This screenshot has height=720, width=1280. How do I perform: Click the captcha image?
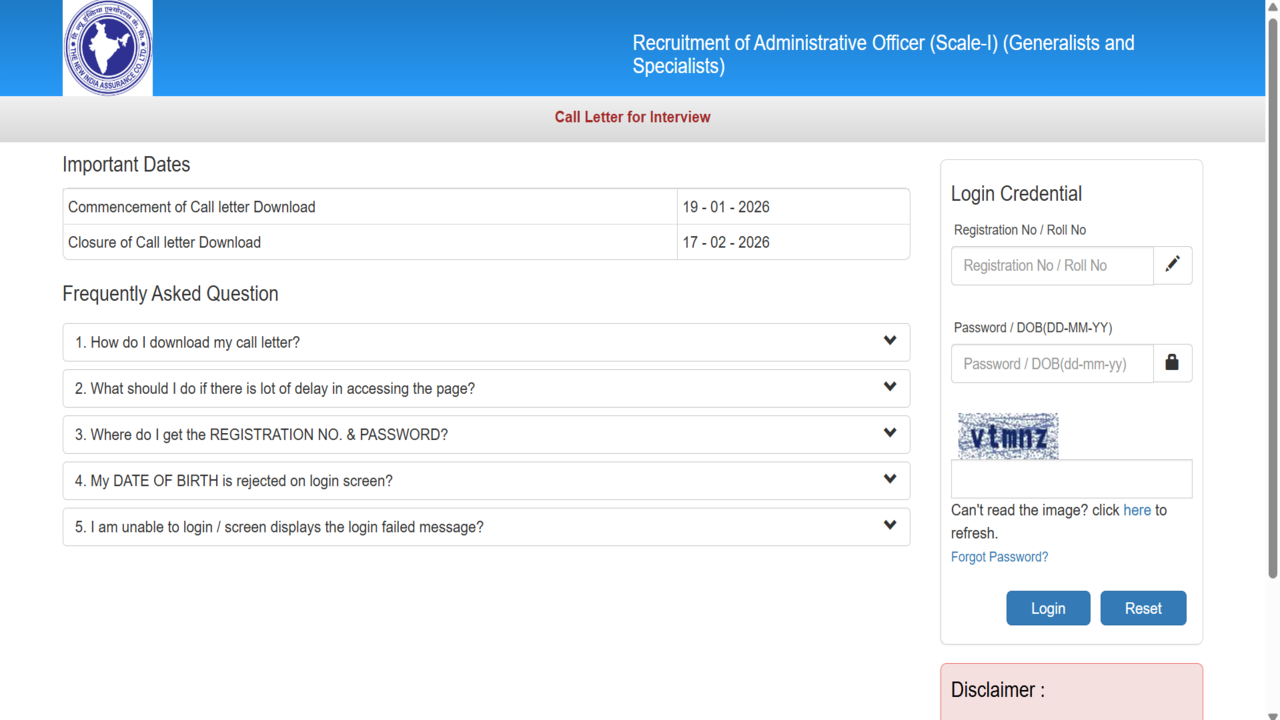[1008, 436]
